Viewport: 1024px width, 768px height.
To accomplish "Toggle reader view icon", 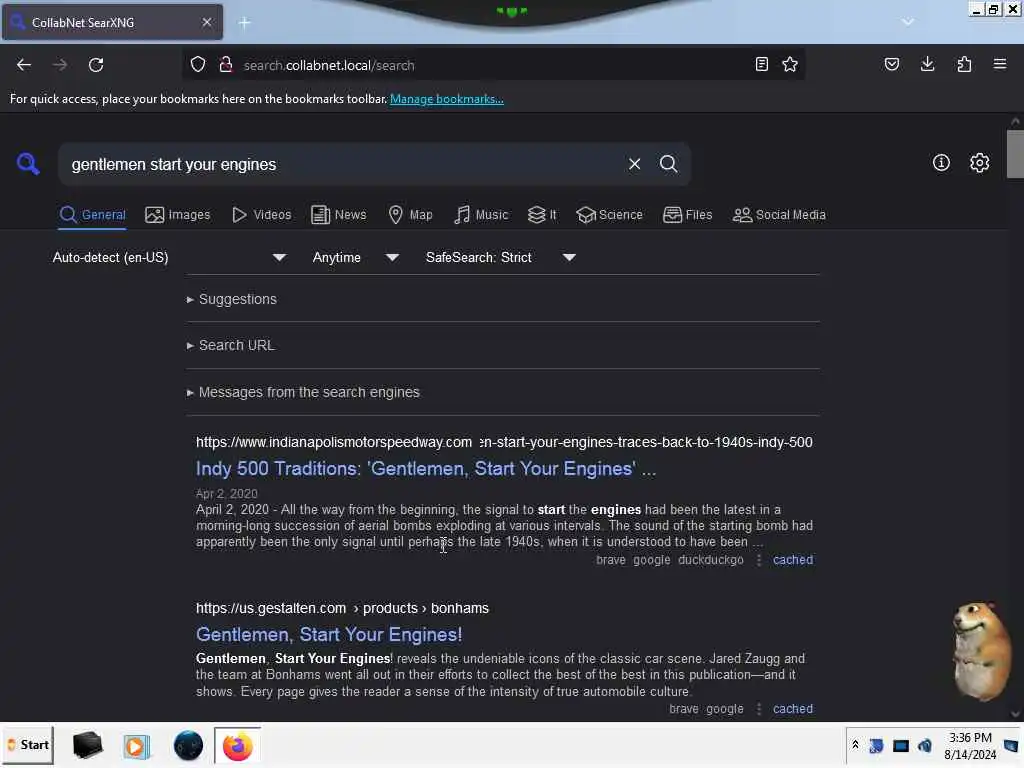I will [x=761, y=65].
